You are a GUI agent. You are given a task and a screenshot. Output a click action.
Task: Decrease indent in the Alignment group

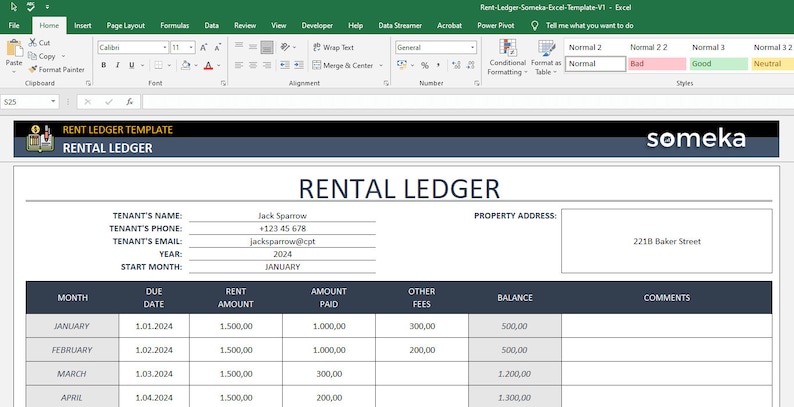(285, 65)
